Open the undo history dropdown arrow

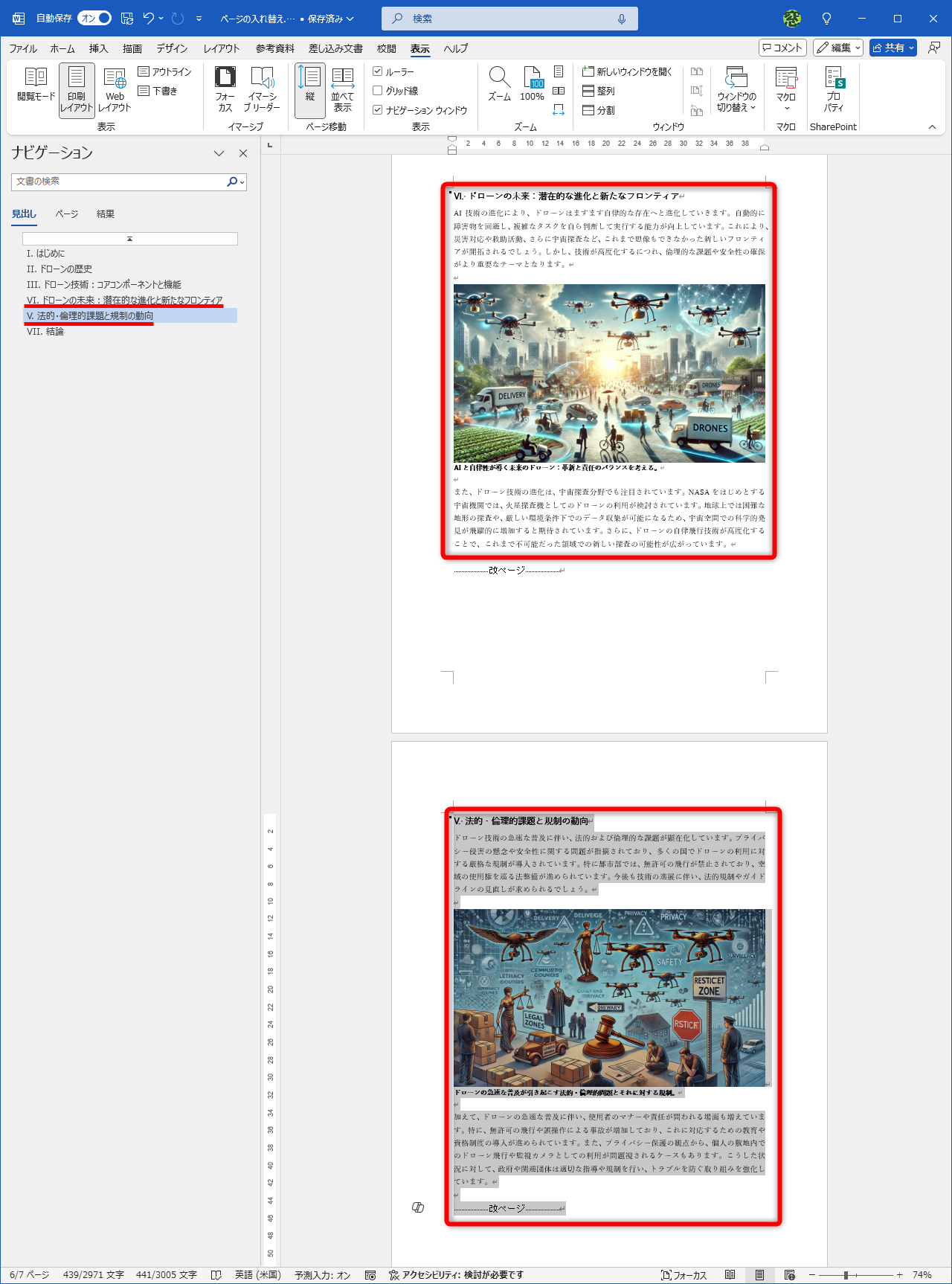[x=161, y=18]
